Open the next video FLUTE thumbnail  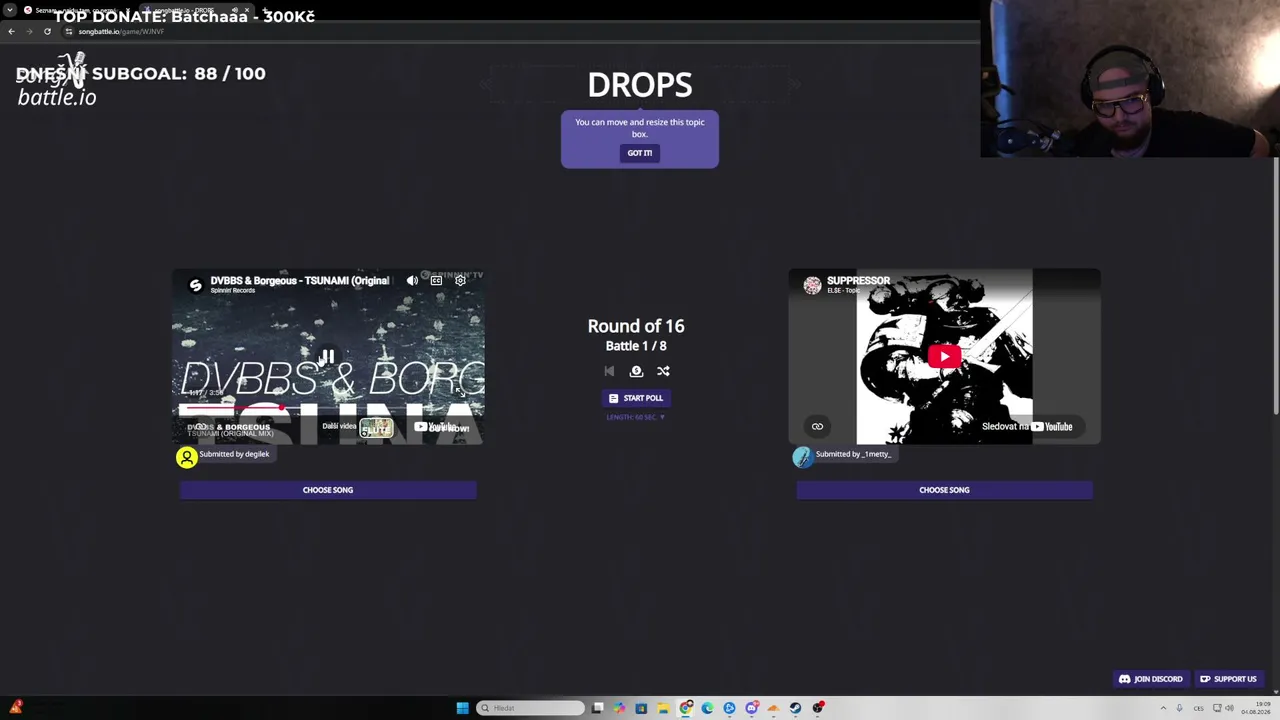click(376, 428)
